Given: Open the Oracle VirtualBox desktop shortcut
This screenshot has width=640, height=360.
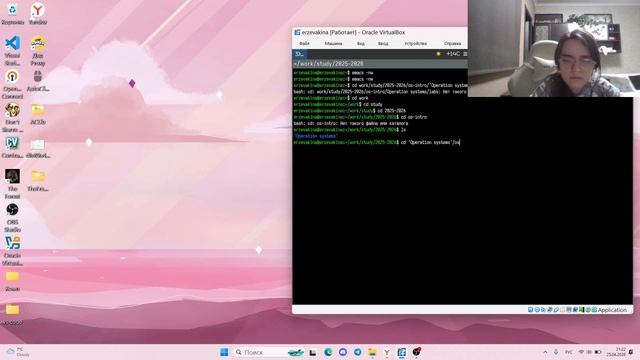Looking at the screenshot, I should tap(13, 251).
